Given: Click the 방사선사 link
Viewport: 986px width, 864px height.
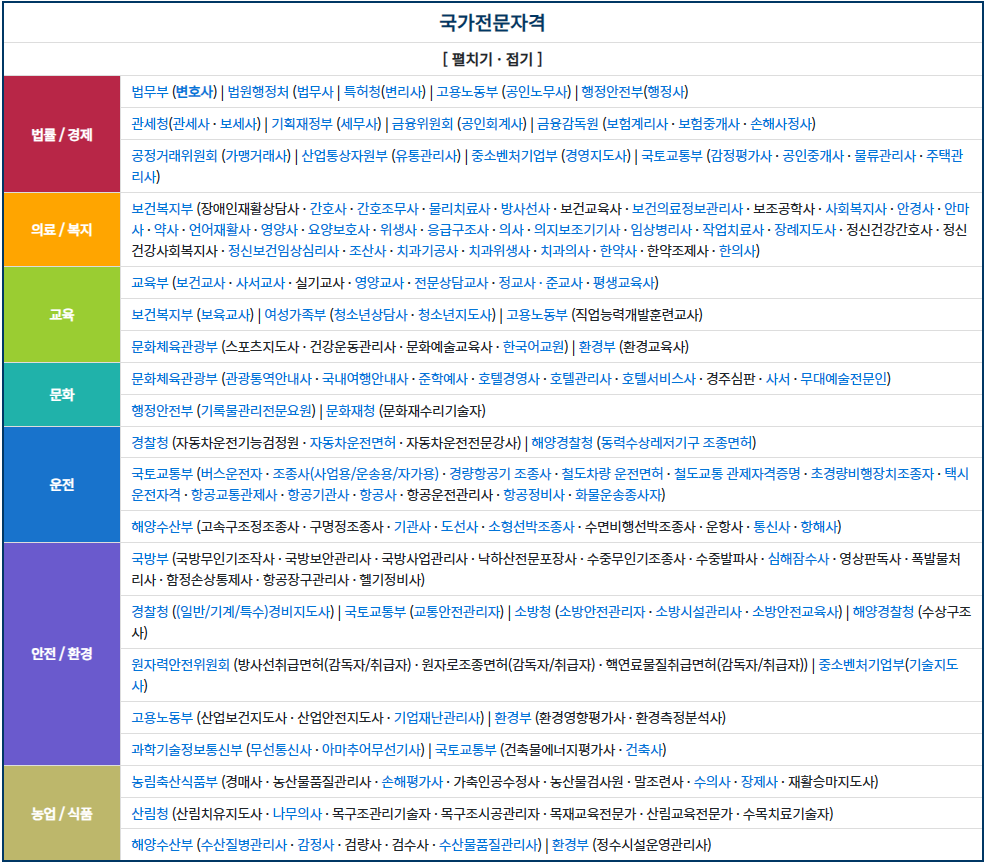Looking at the screenshot, I should tap(526, 209).
